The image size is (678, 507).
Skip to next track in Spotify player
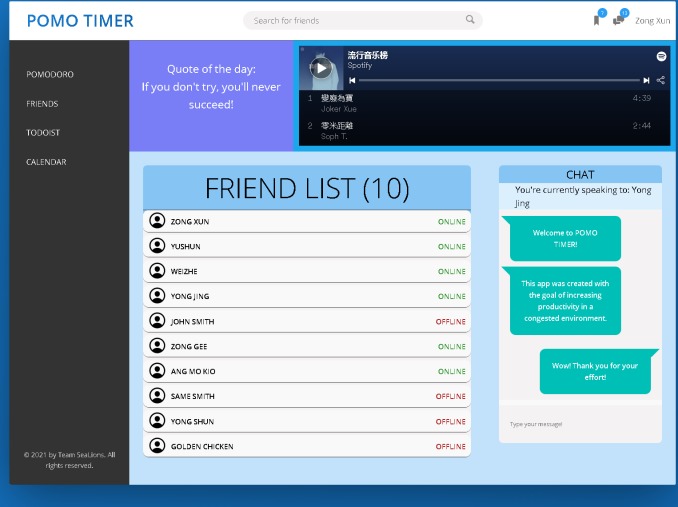click(646, 80)
